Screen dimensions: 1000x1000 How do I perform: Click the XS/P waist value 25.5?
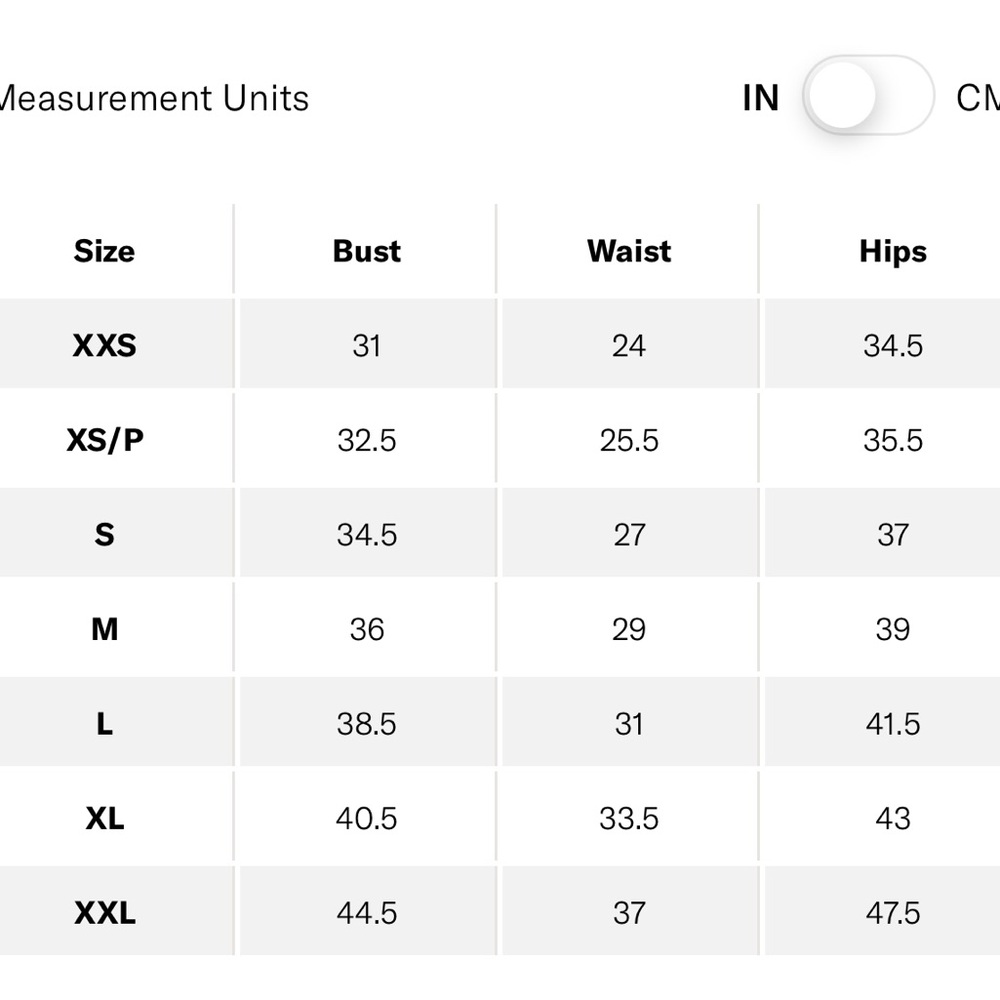click(x=629, y=440)
